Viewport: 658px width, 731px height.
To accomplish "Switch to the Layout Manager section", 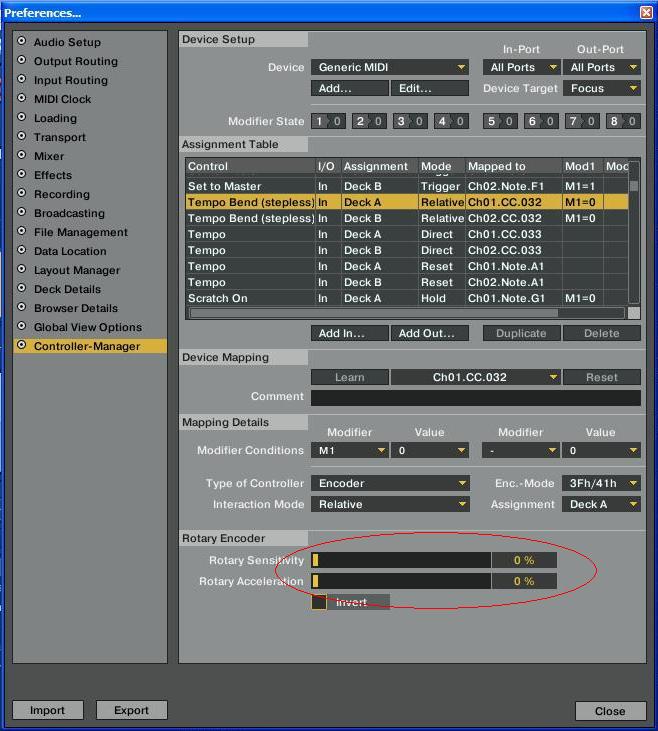I will pyautogui.click(x=77, y=270).
